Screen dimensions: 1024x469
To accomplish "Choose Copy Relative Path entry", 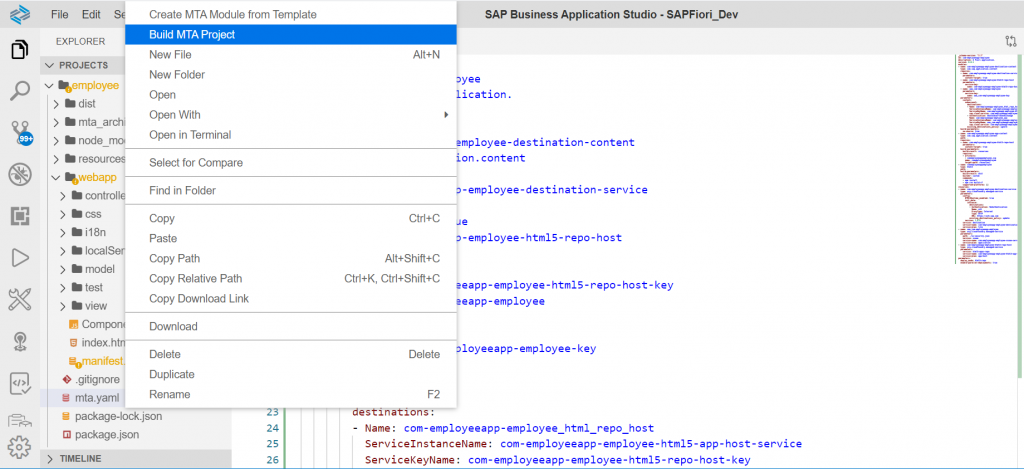I will [291, 278].
